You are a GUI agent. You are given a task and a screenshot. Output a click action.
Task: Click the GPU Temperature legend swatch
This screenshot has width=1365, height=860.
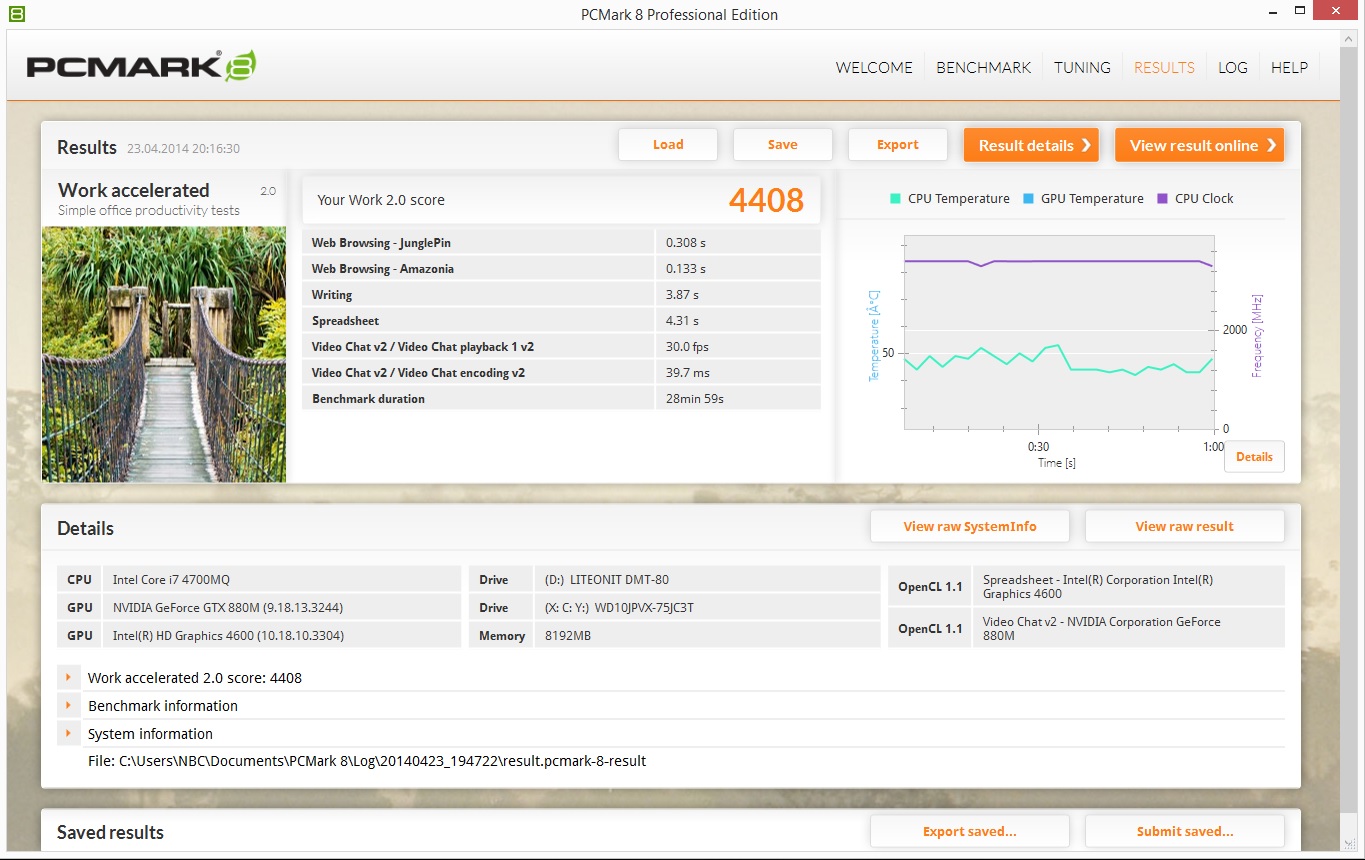(1028, 199)
